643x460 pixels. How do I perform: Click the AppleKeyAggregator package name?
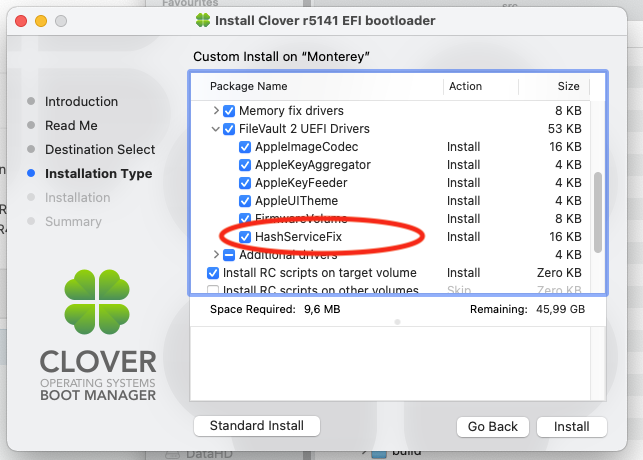[x=312, y=165]
